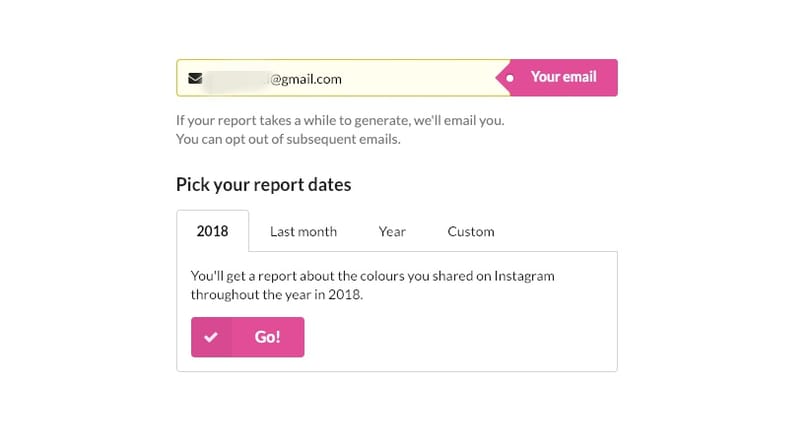Click the 'If your report takes a while' note
The height and width of the screenshot is (445, 810).
340,120
